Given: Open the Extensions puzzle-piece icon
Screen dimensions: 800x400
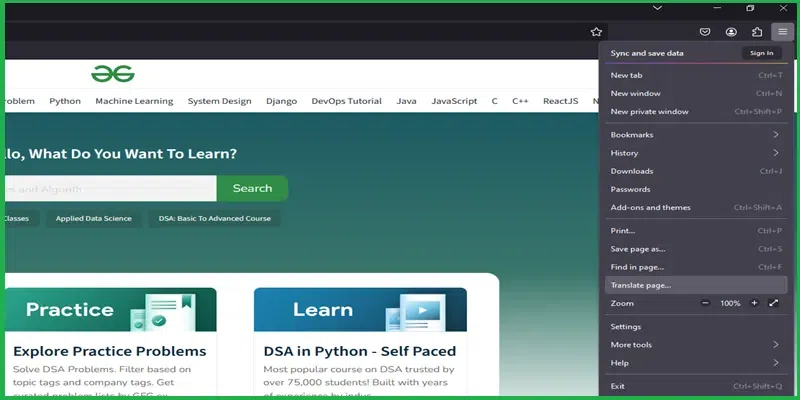Looking at the screenshot, I should [x=757, y=32].
